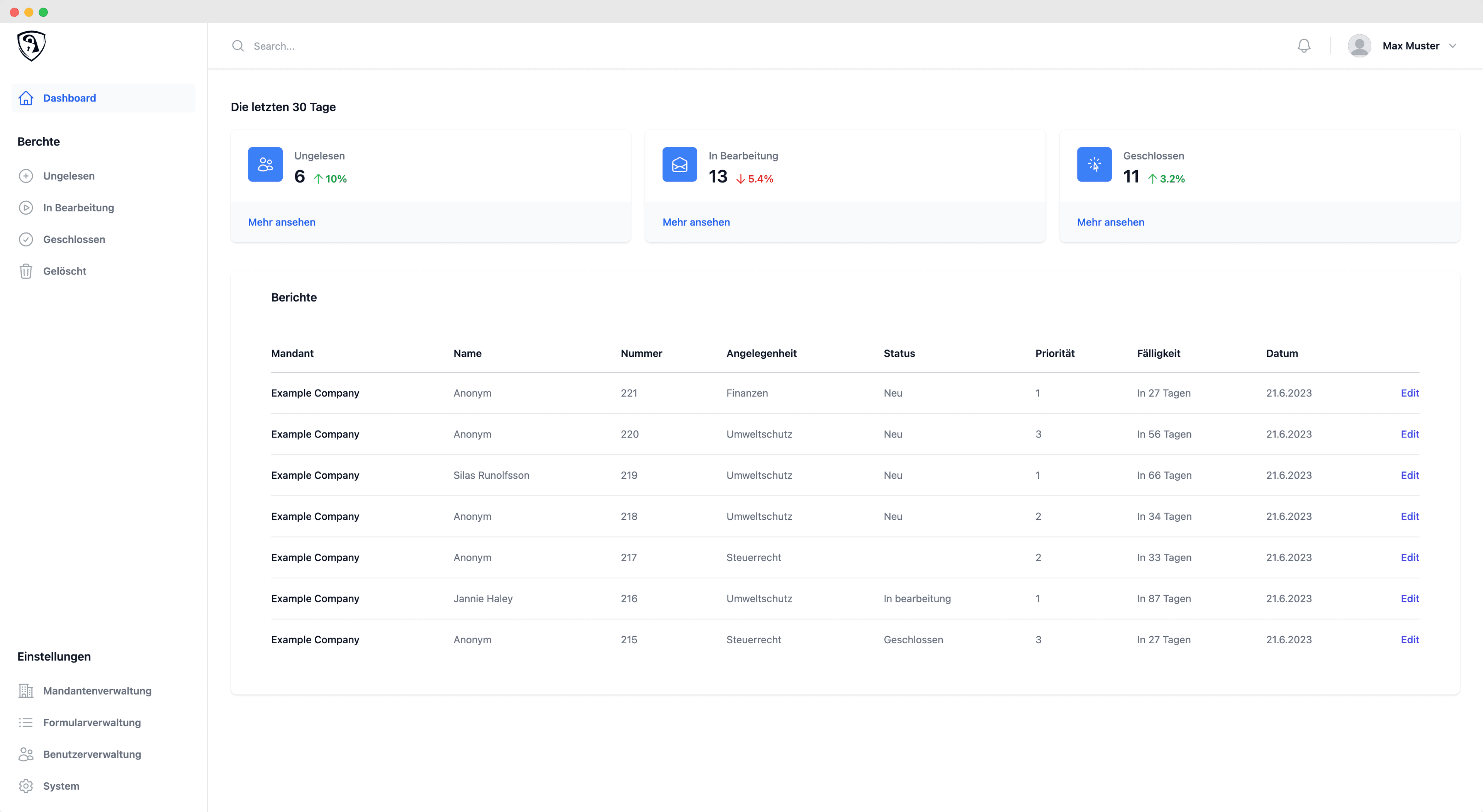The width and height of the screenshot is (1483, 812).
Task: Click In 56 Tagen due cell
Action: click(1164, 434)
